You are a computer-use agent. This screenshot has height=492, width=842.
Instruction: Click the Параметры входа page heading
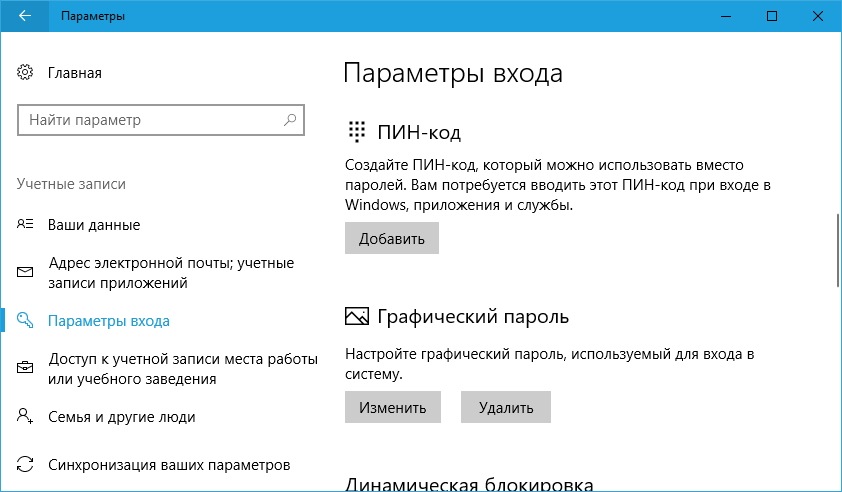(453, 74)
